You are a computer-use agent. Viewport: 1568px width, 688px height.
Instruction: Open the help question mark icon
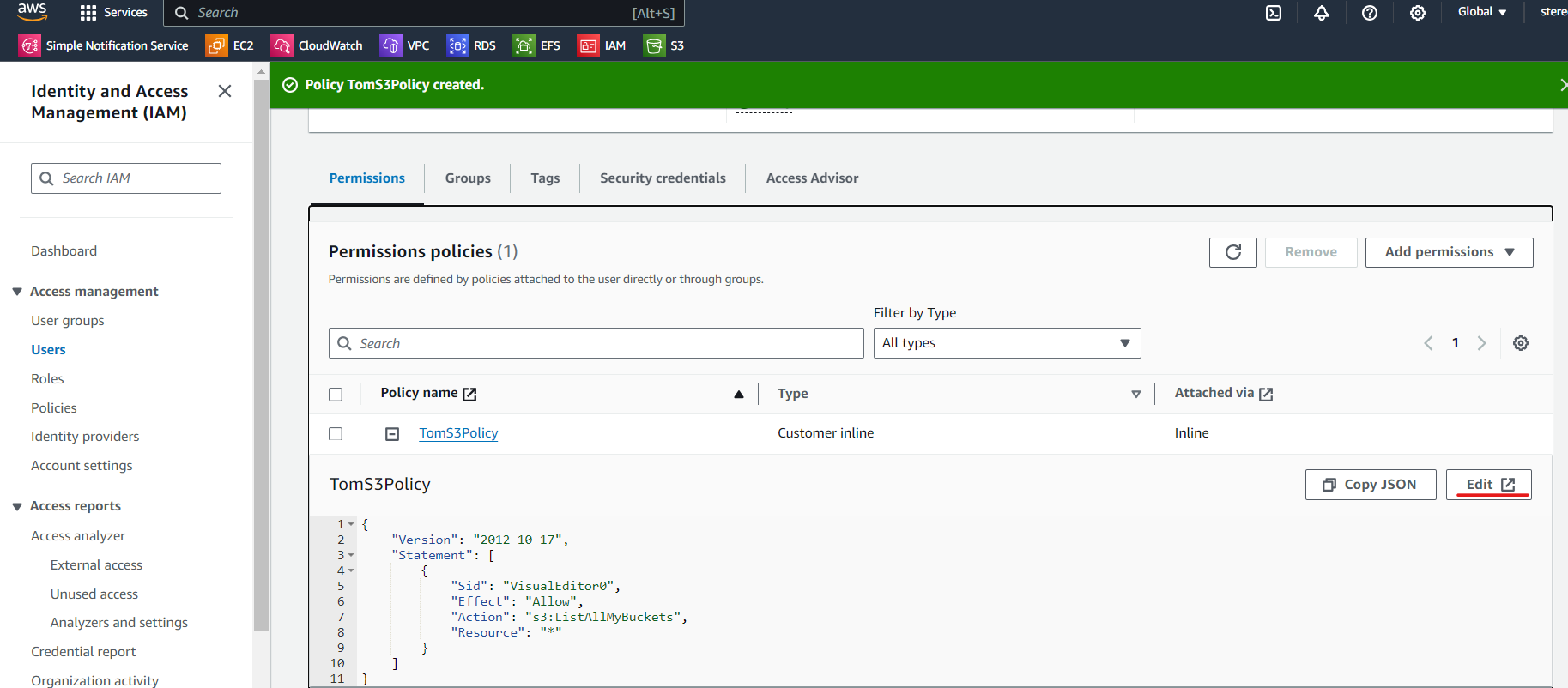pyautogui.click(x=1370, y=12)
